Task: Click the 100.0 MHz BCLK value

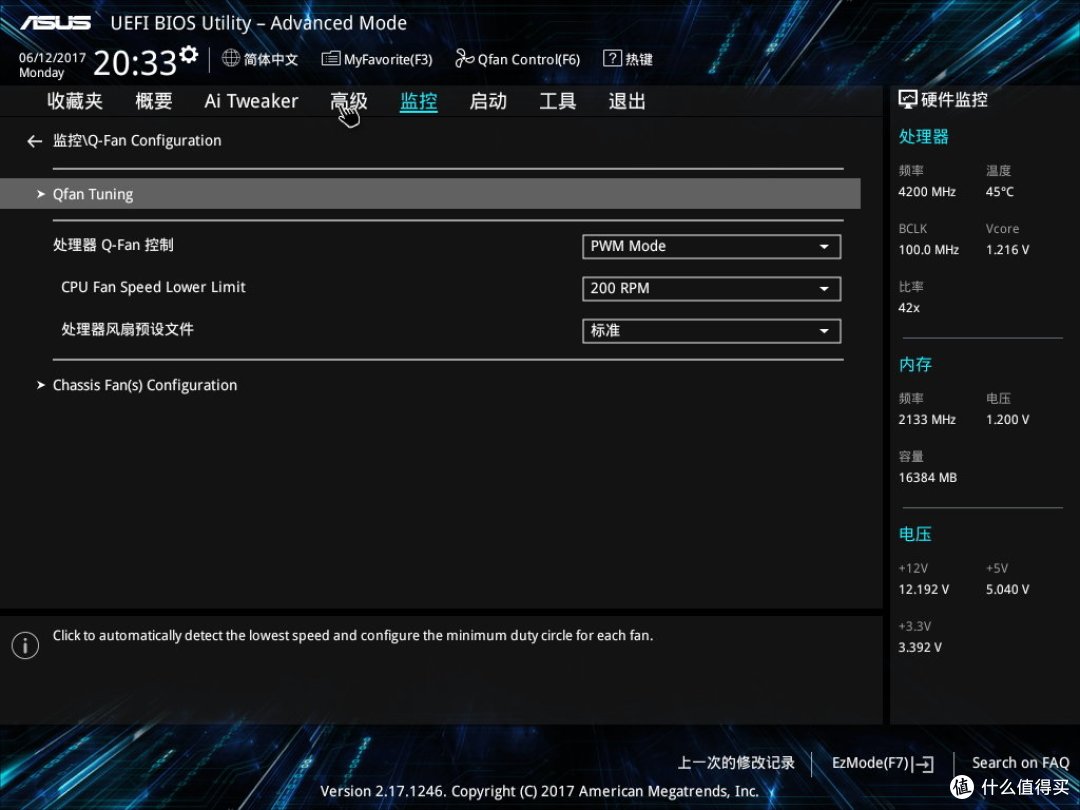Action: (928, 250)
